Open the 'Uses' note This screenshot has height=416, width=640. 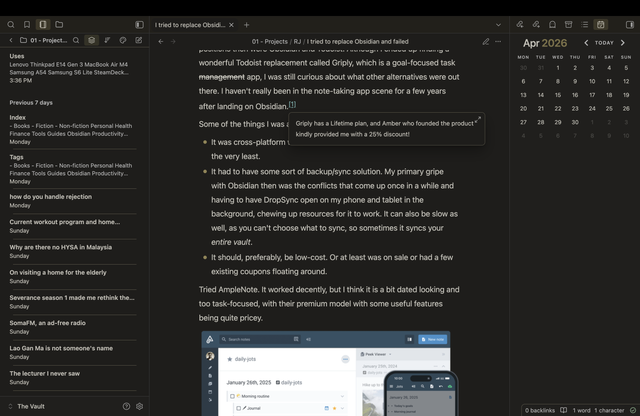(x=73, y=68)
